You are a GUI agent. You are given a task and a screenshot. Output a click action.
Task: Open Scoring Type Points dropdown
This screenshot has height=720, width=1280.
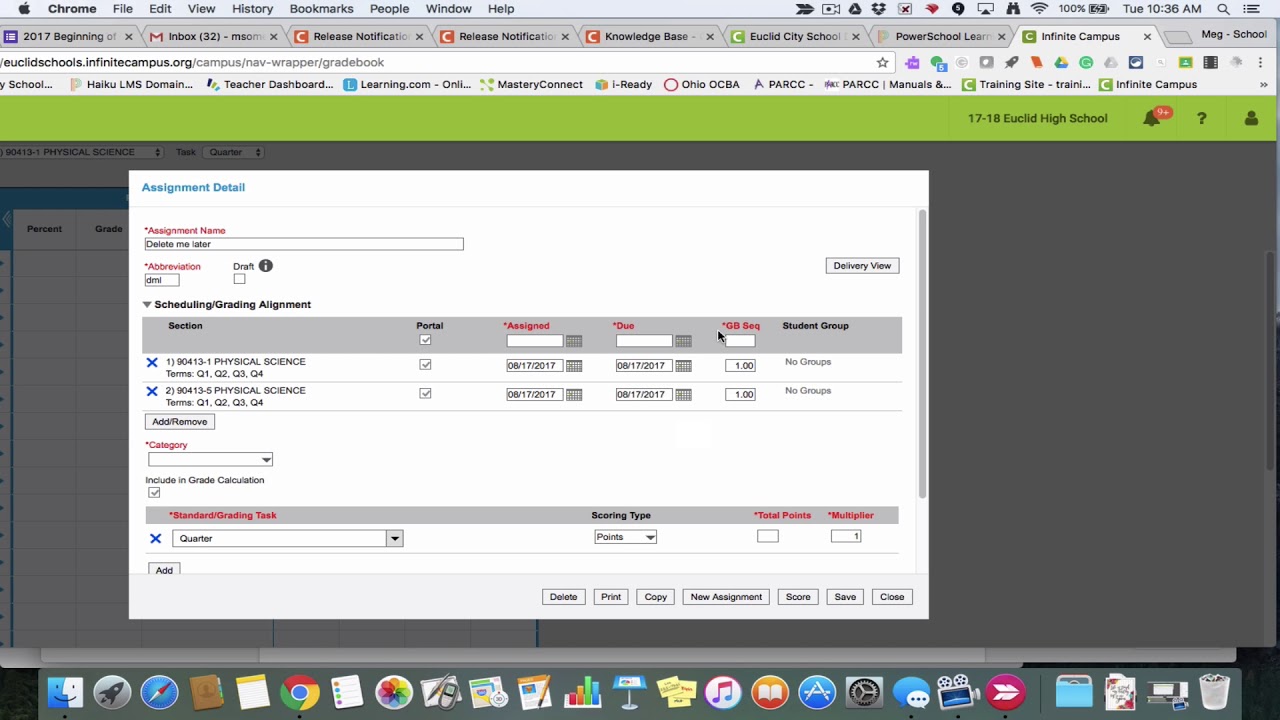pos(626,537)
